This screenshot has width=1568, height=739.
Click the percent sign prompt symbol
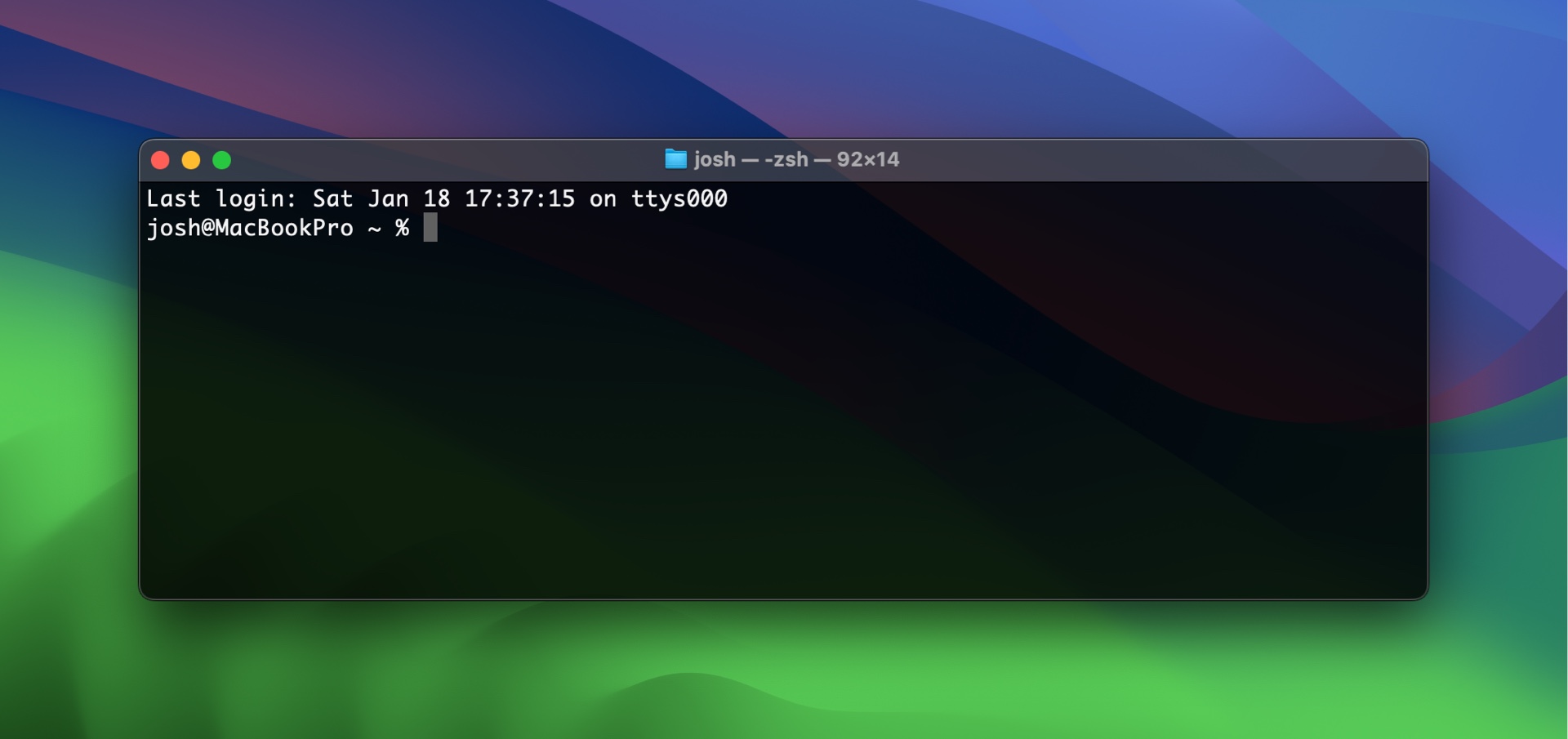(x=401, y=229)
